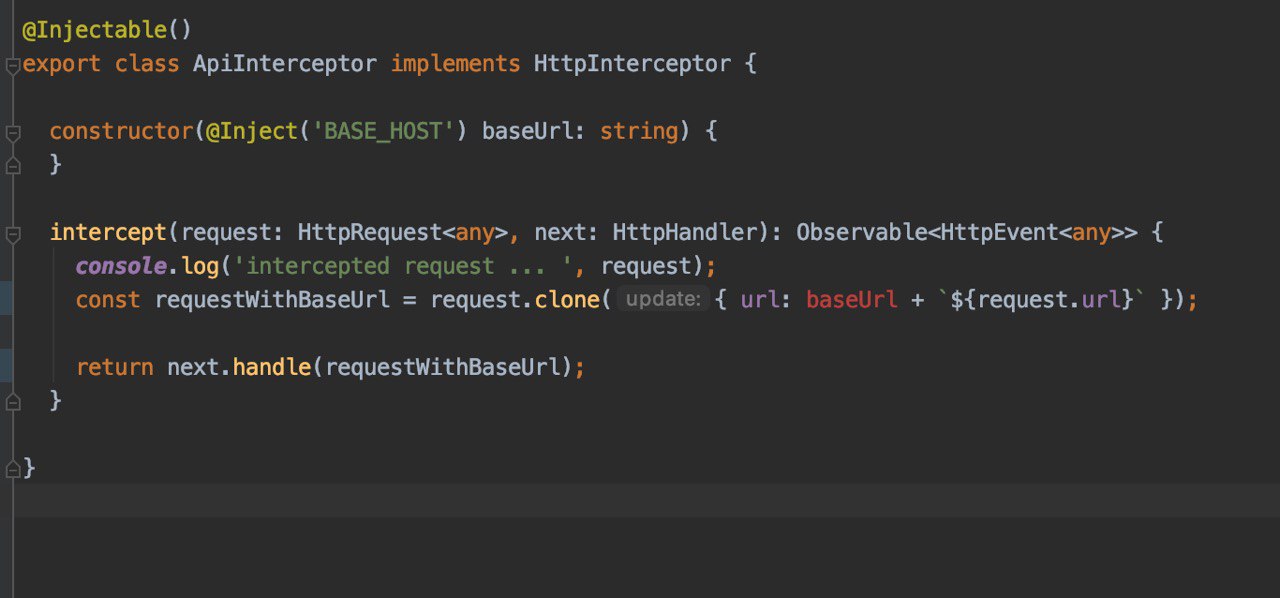Select the ApiInterceptor class name

click(285, 64)
